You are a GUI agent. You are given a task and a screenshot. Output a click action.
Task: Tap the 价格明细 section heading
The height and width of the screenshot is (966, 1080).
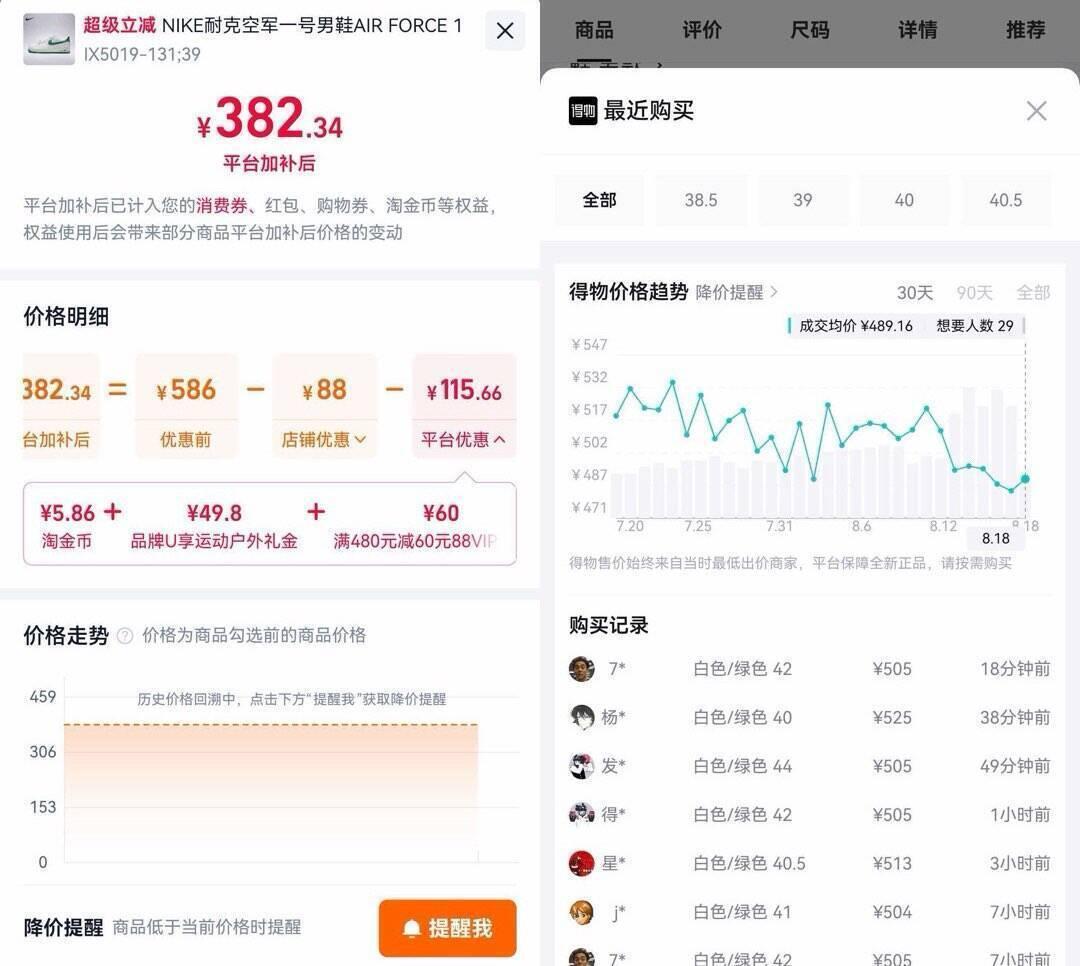click(x=66, y=316)
